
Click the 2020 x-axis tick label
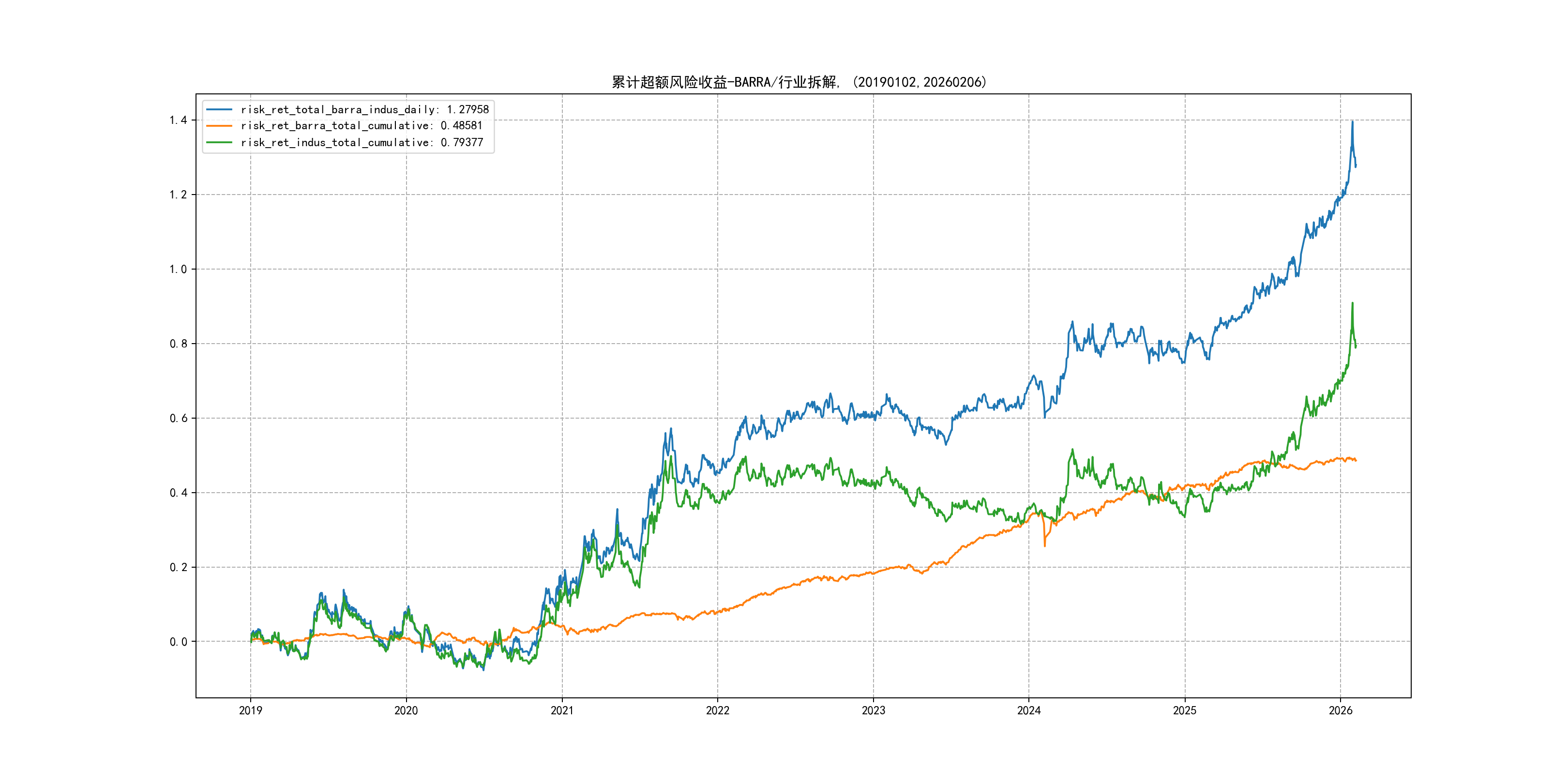[x=406, y=710]
